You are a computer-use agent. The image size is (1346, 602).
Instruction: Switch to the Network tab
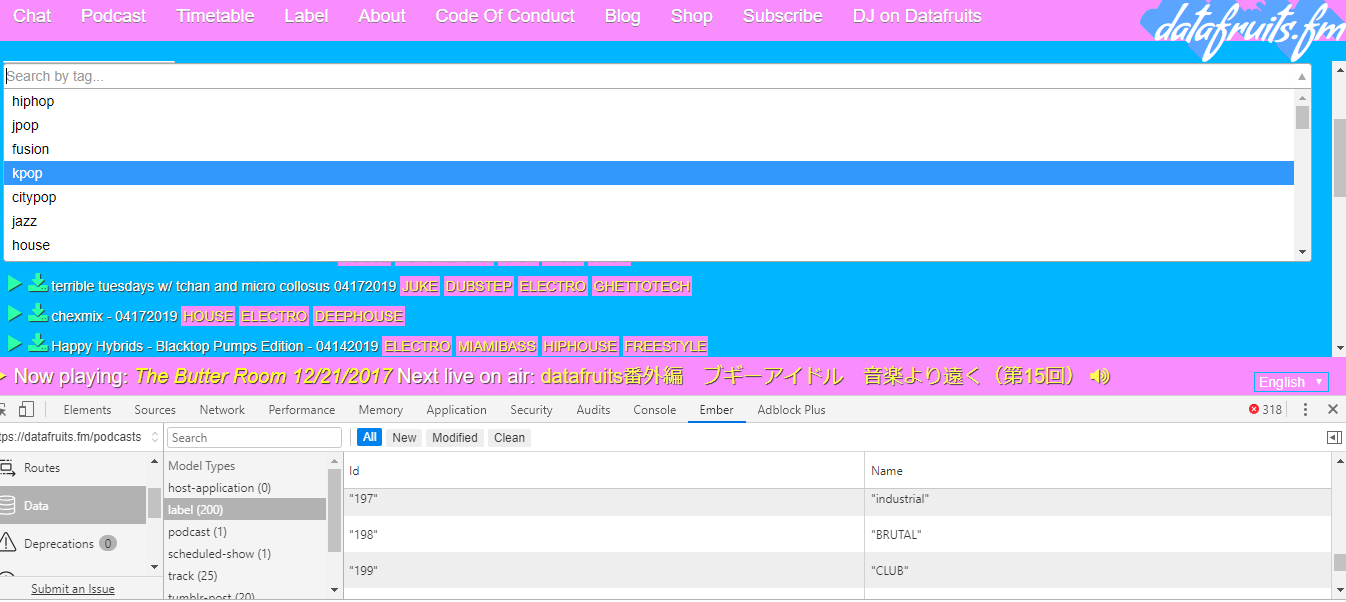click(x=221, y=409)
